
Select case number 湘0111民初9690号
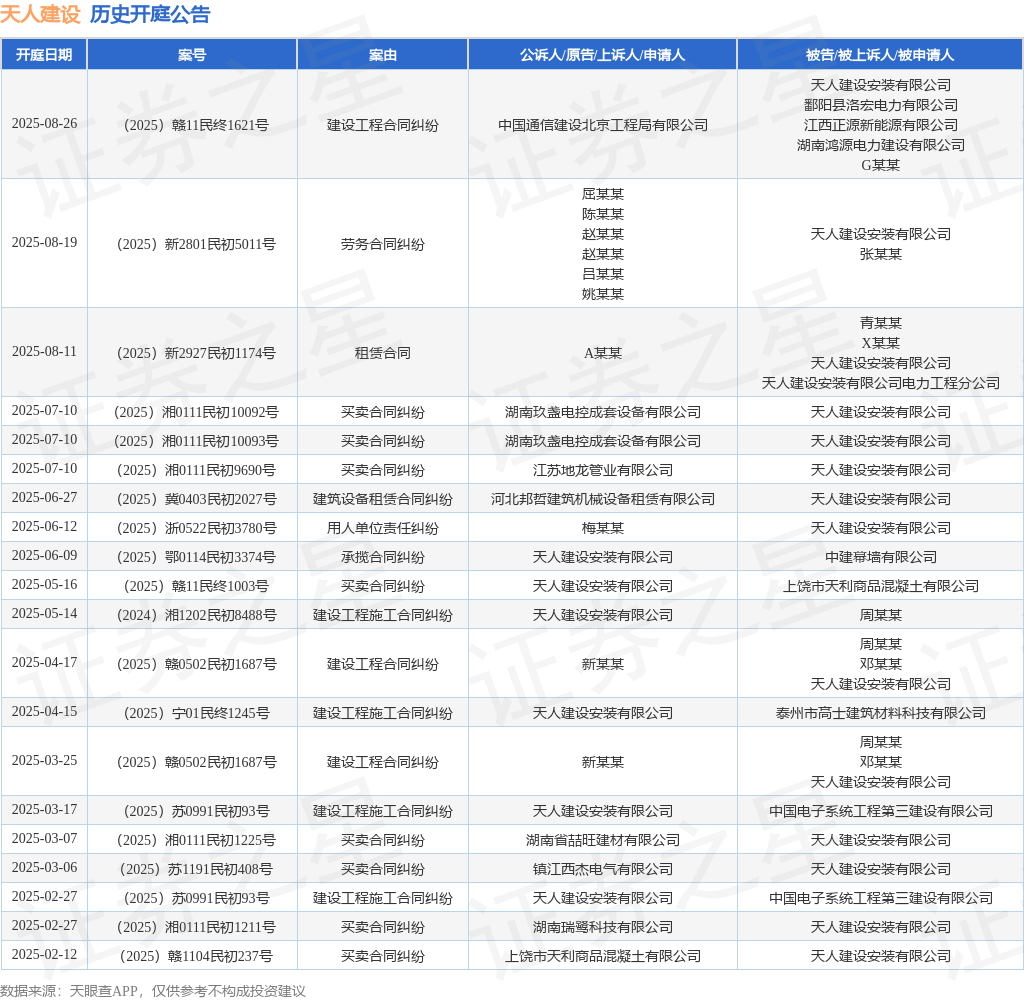pyautogui.click(x=196, y=470)
